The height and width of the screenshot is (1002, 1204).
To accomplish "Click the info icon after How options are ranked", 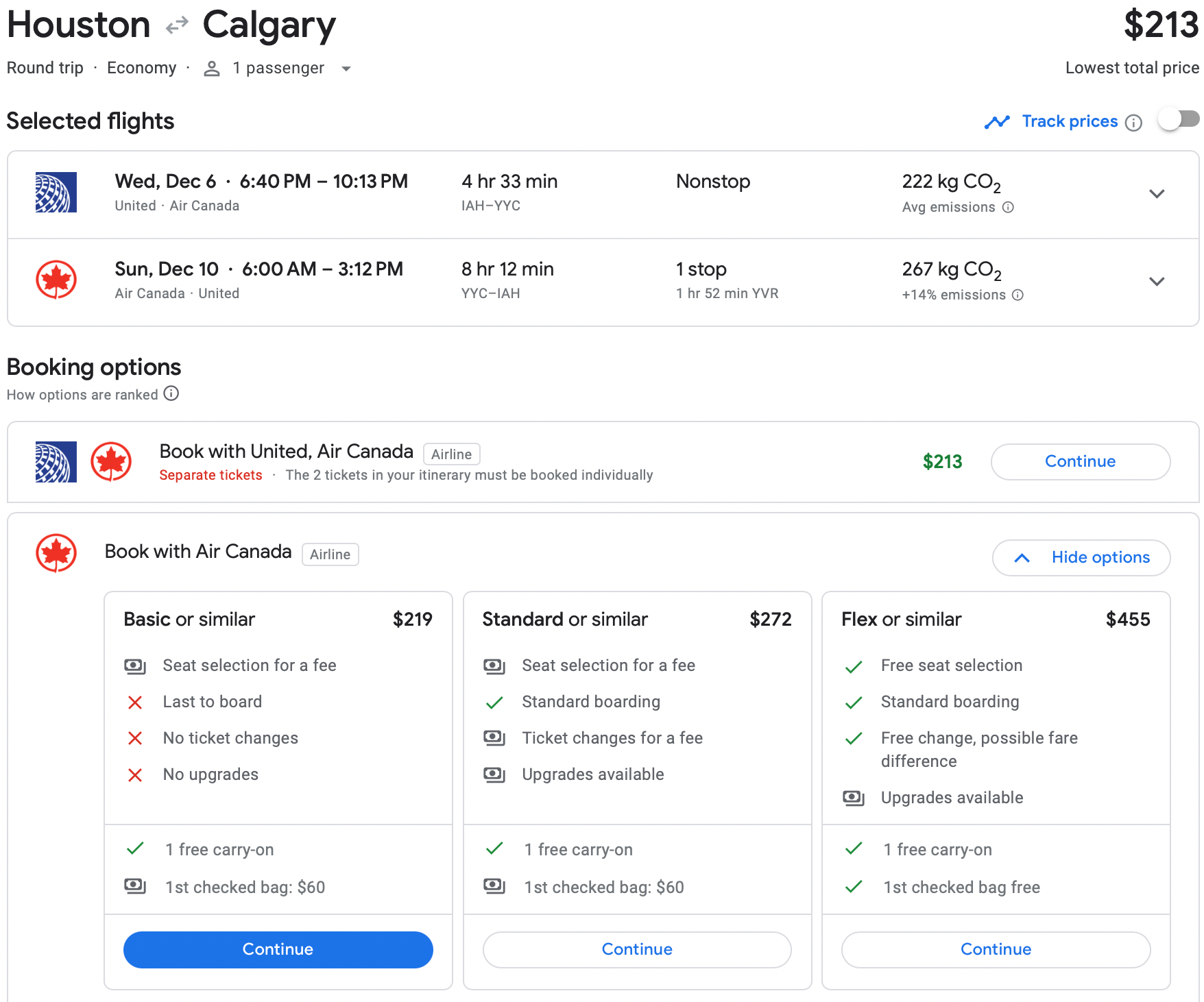I will (x=171, y=393).
